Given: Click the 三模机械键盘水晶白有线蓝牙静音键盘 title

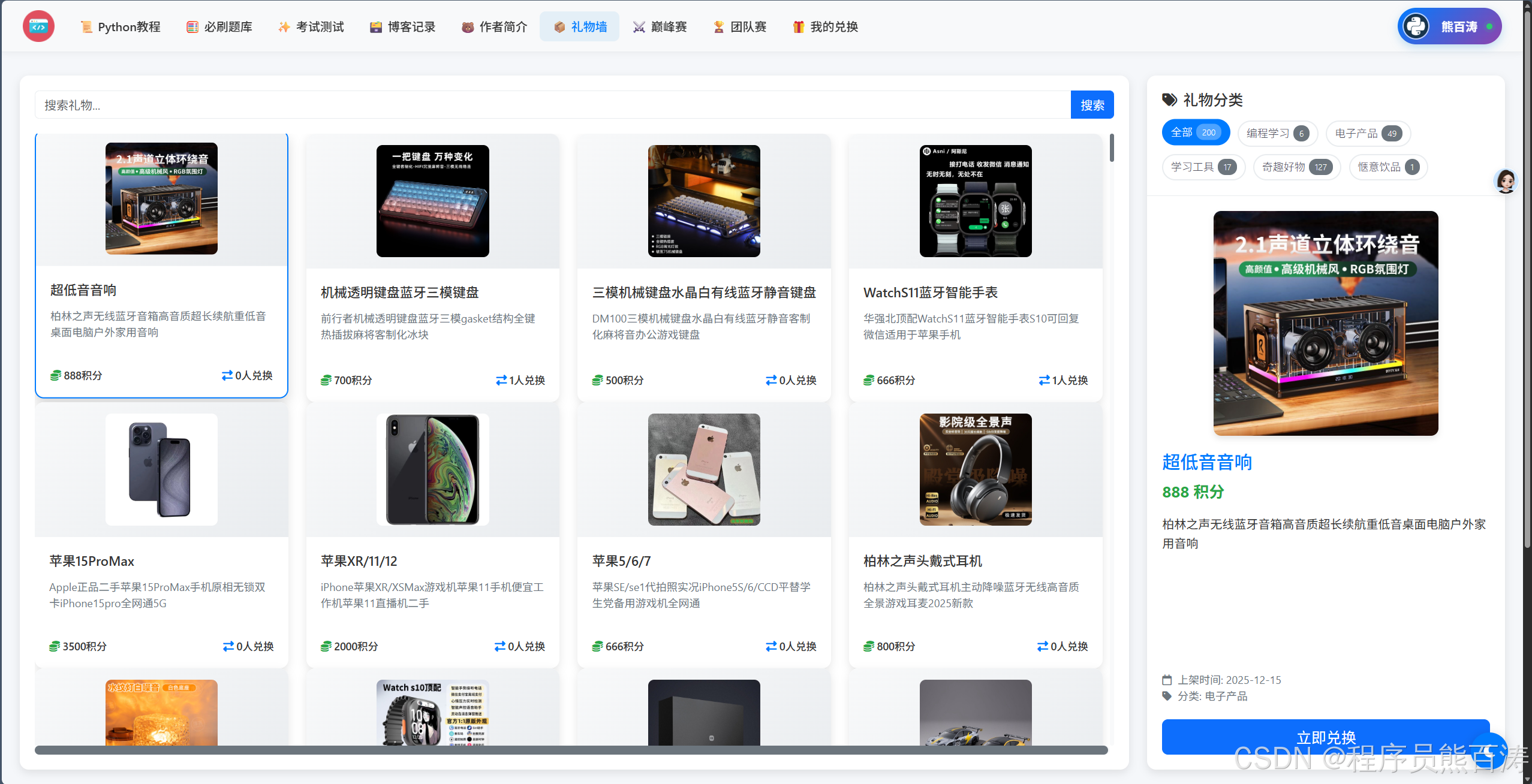Looking at the screenshot, I should 704,293.
